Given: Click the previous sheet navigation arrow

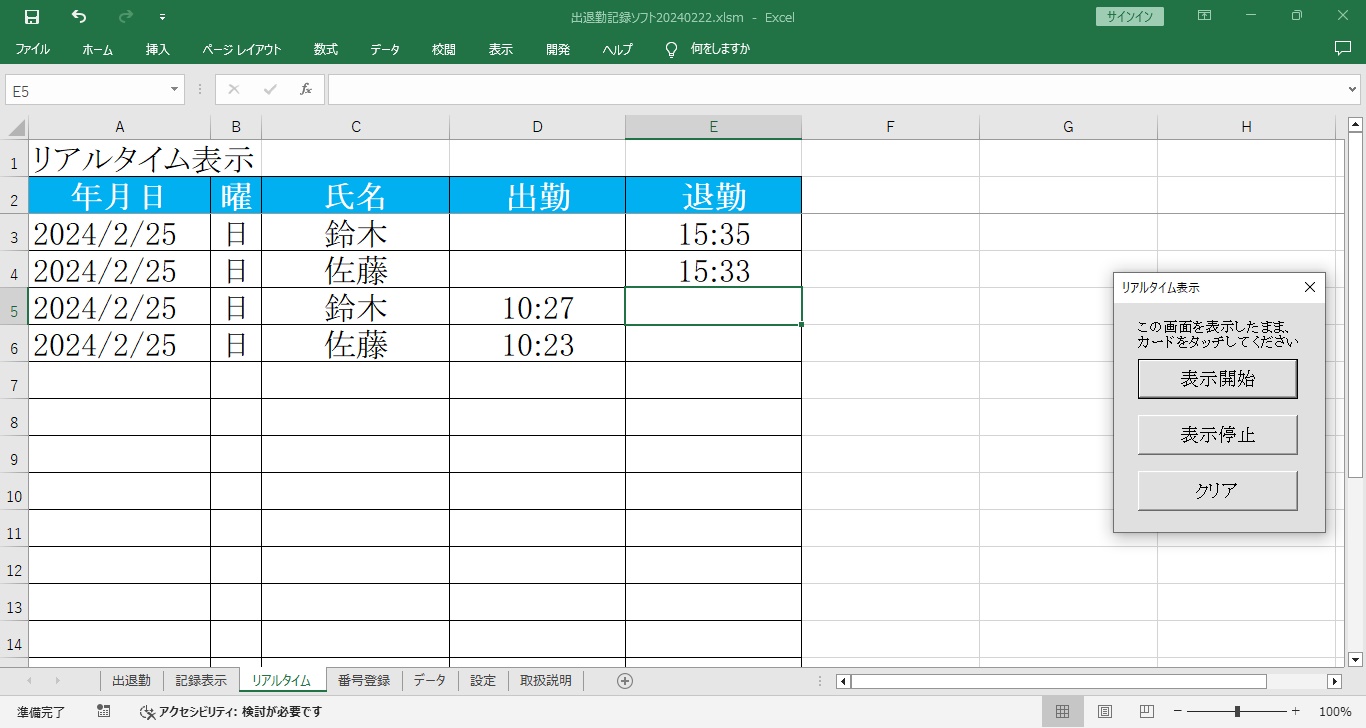Looking at the screenshot, I should point(29,681).
